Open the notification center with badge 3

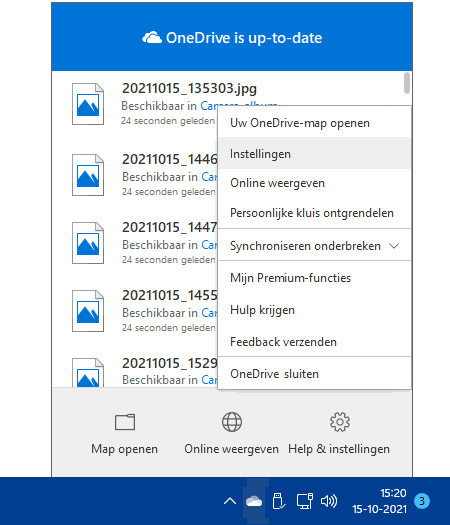[422, 501]
